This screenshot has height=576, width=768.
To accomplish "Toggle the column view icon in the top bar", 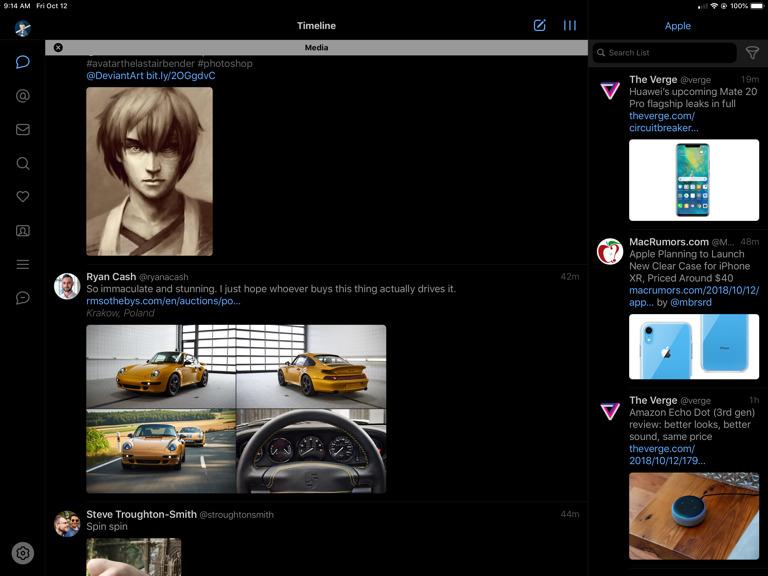I will (x=569, y=26).
